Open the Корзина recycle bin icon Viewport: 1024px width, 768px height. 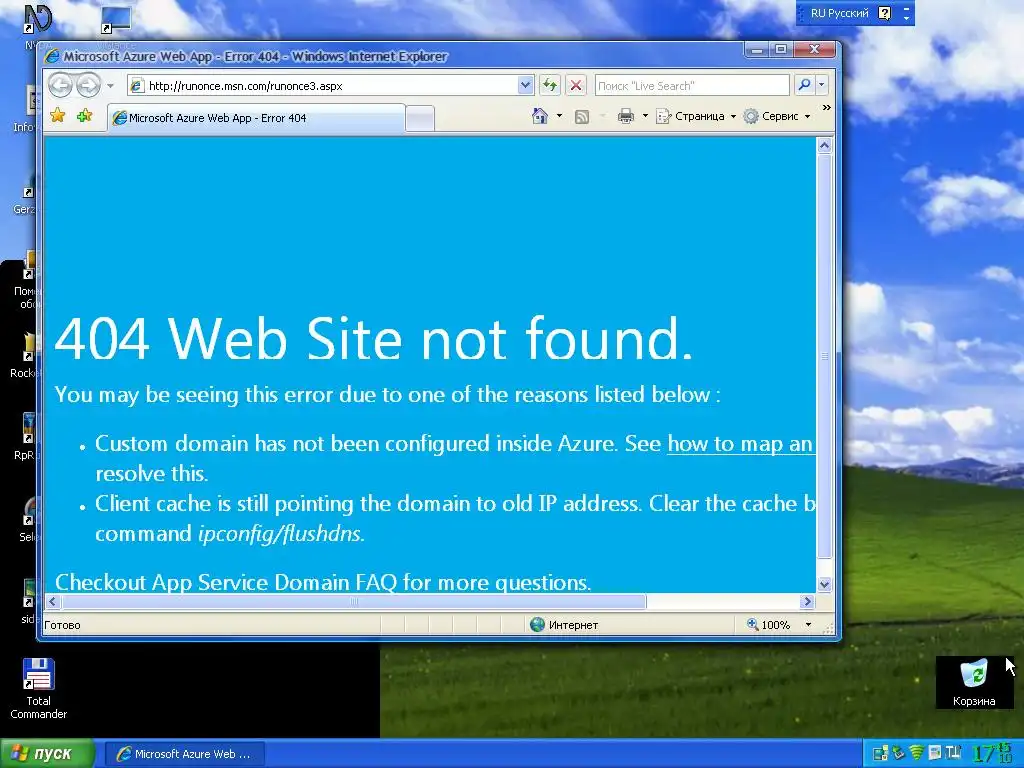(x=974, y=682)
